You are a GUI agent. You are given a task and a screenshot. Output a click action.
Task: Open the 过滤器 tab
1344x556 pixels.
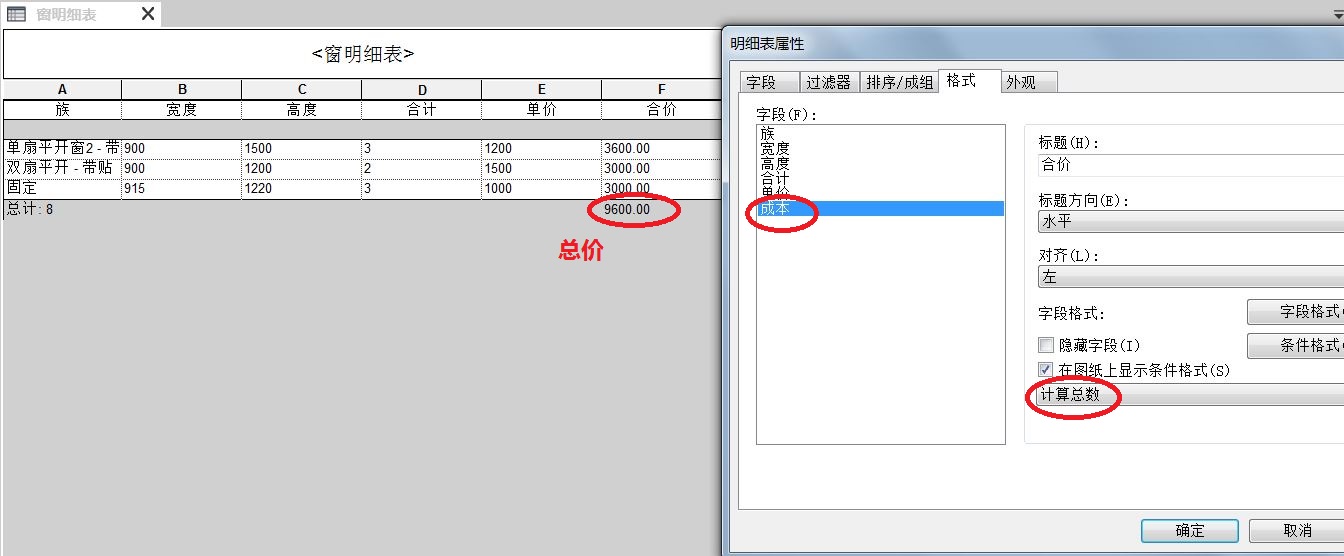(x=829, y=82)
